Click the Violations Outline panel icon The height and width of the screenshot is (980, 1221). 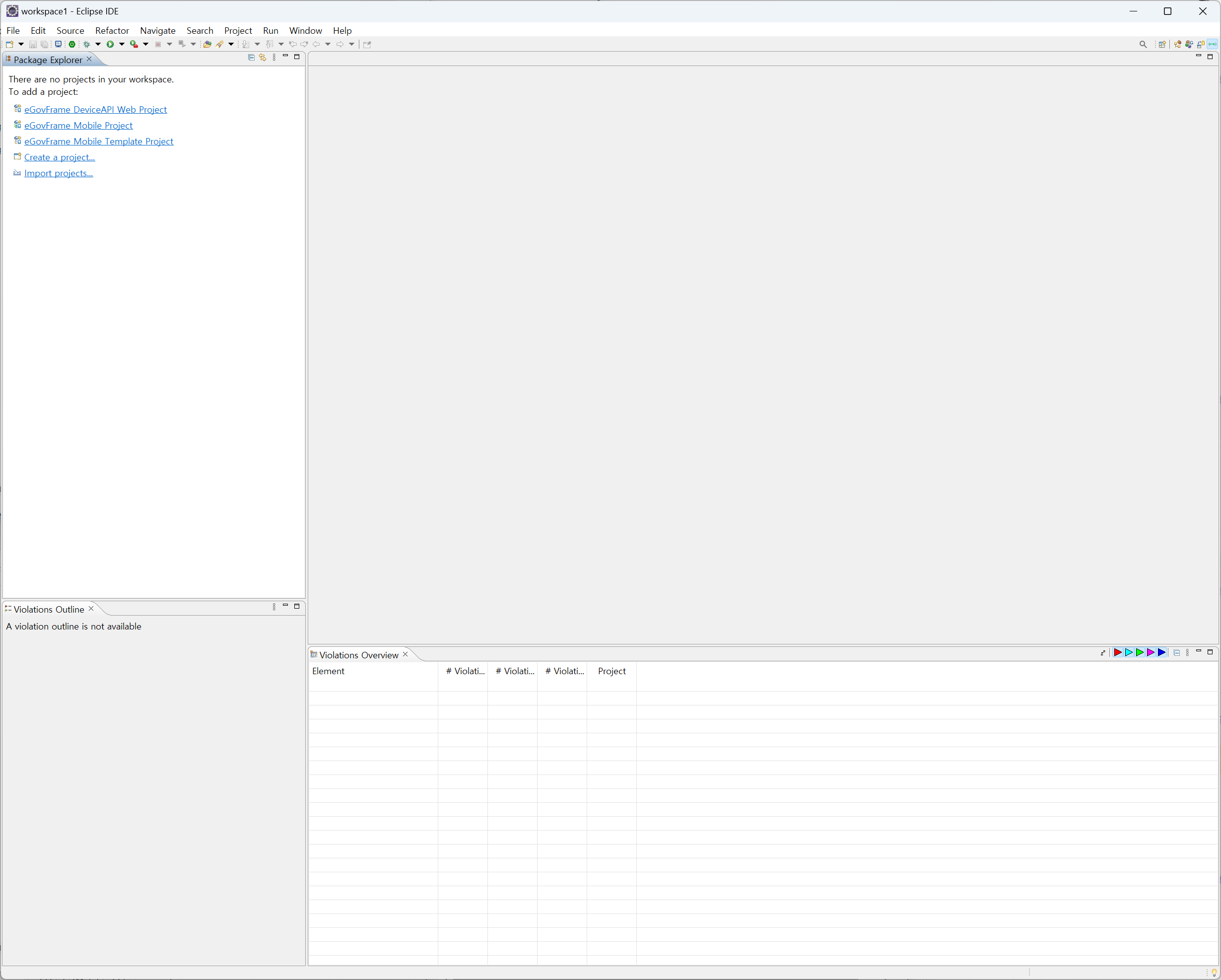(7, 609)
